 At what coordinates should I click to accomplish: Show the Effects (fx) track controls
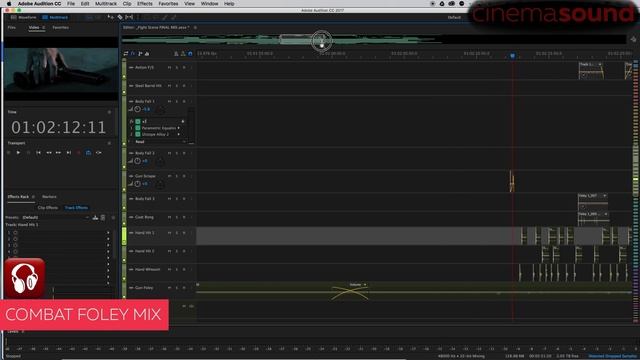(x=133, y=53)
